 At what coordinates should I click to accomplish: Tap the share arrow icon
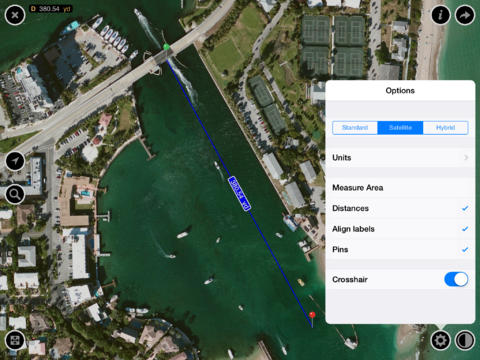point(465,15)
